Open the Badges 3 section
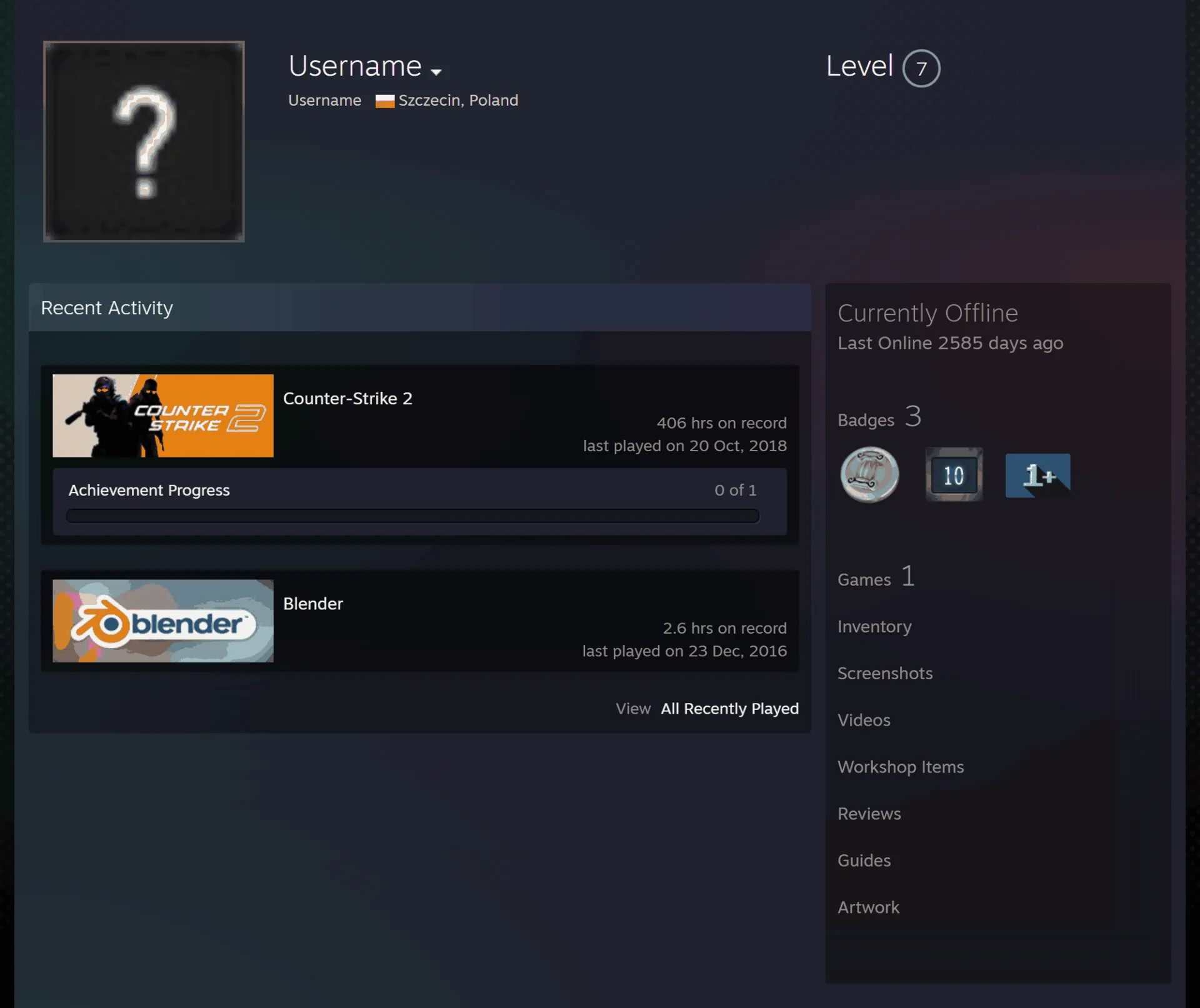 pos(879,417)
